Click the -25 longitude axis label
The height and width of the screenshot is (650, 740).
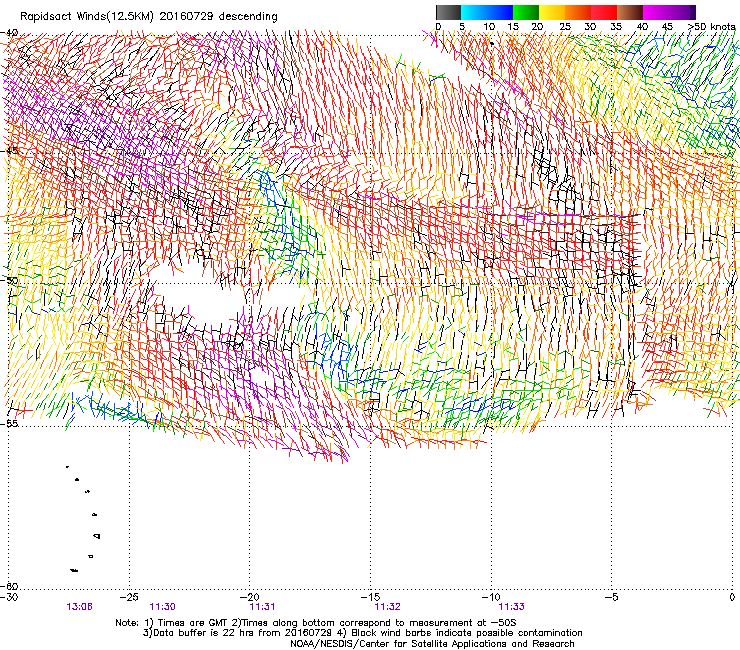(x=129, y=597)
